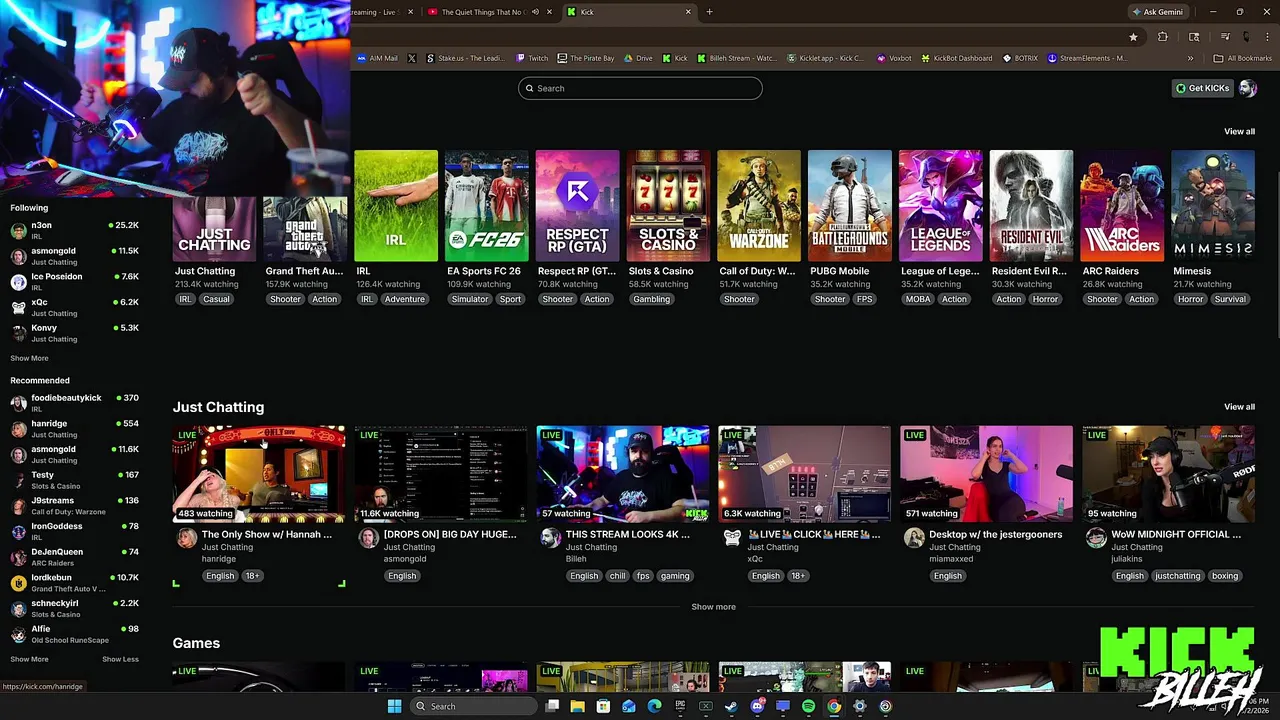Open schneckyirl channel in Recommended list

(74, 608)
